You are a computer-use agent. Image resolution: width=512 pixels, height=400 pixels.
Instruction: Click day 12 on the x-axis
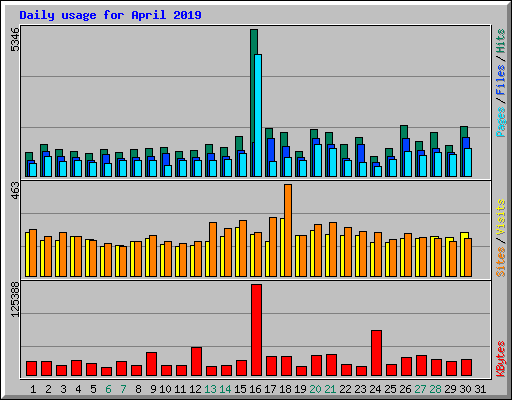(x=195, y=389)
